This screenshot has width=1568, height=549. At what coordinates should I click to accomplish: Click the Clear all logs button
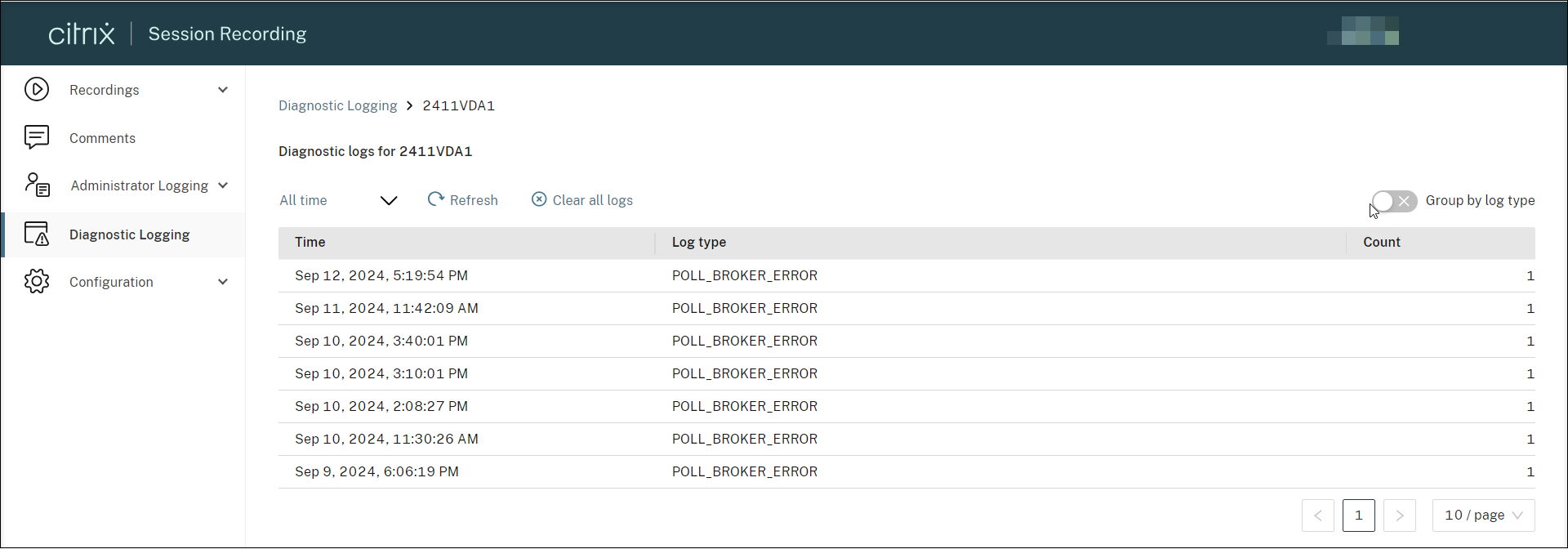pyautogui.click(x=592, y=200)
